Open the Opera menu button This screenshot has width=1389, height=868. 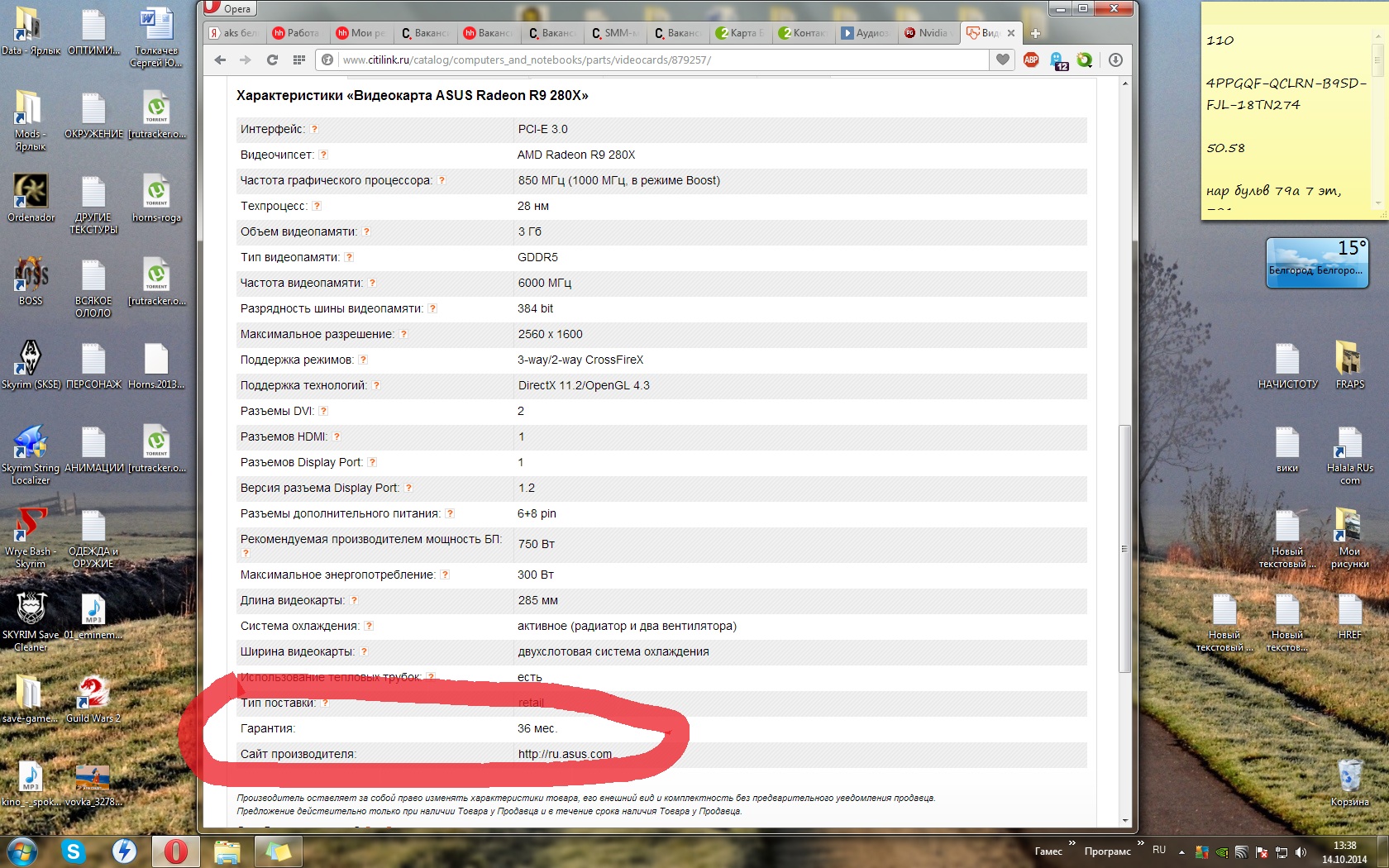[x=229, y=8]
